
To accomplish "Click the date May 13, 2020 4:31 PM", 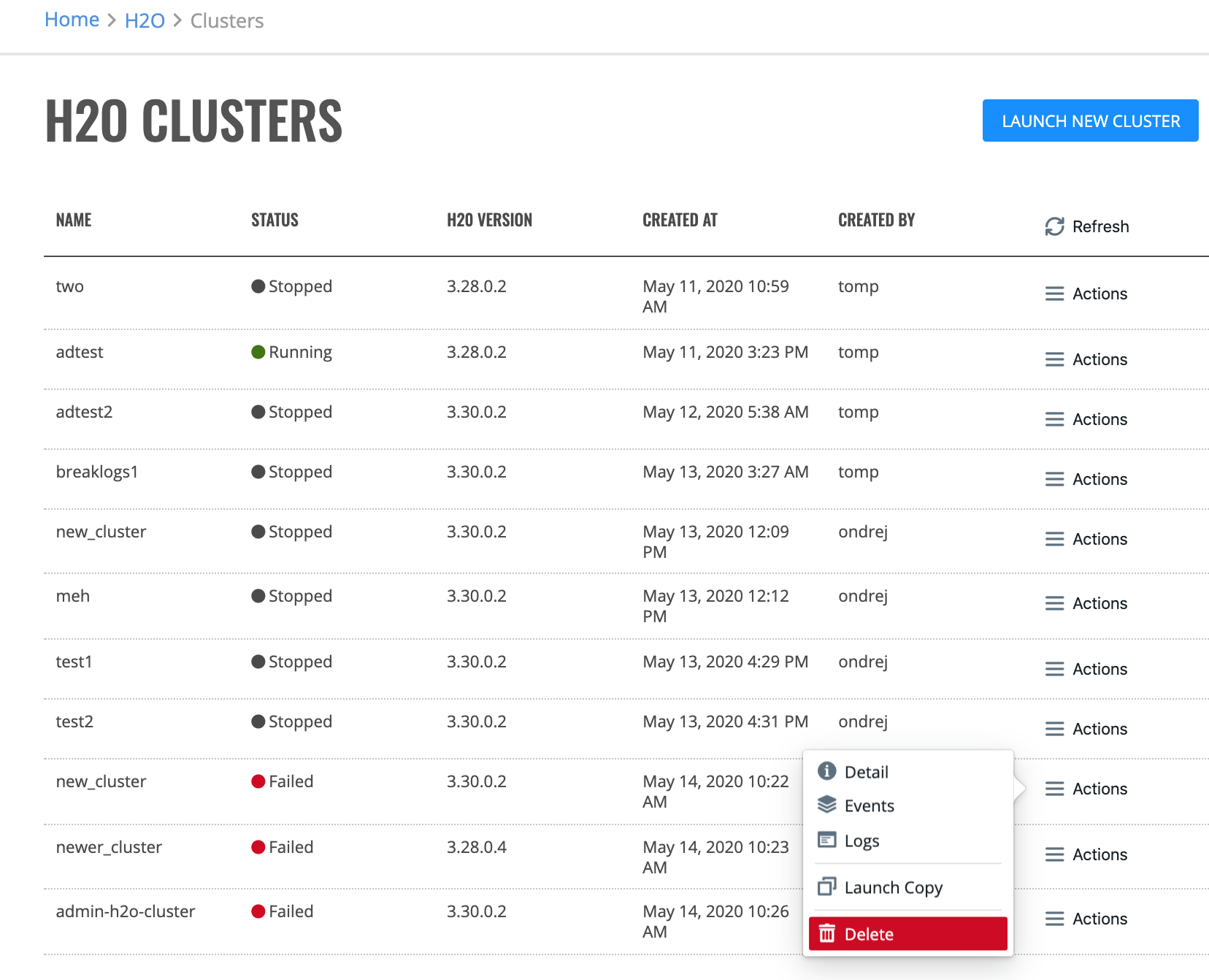I will (726, 721).
